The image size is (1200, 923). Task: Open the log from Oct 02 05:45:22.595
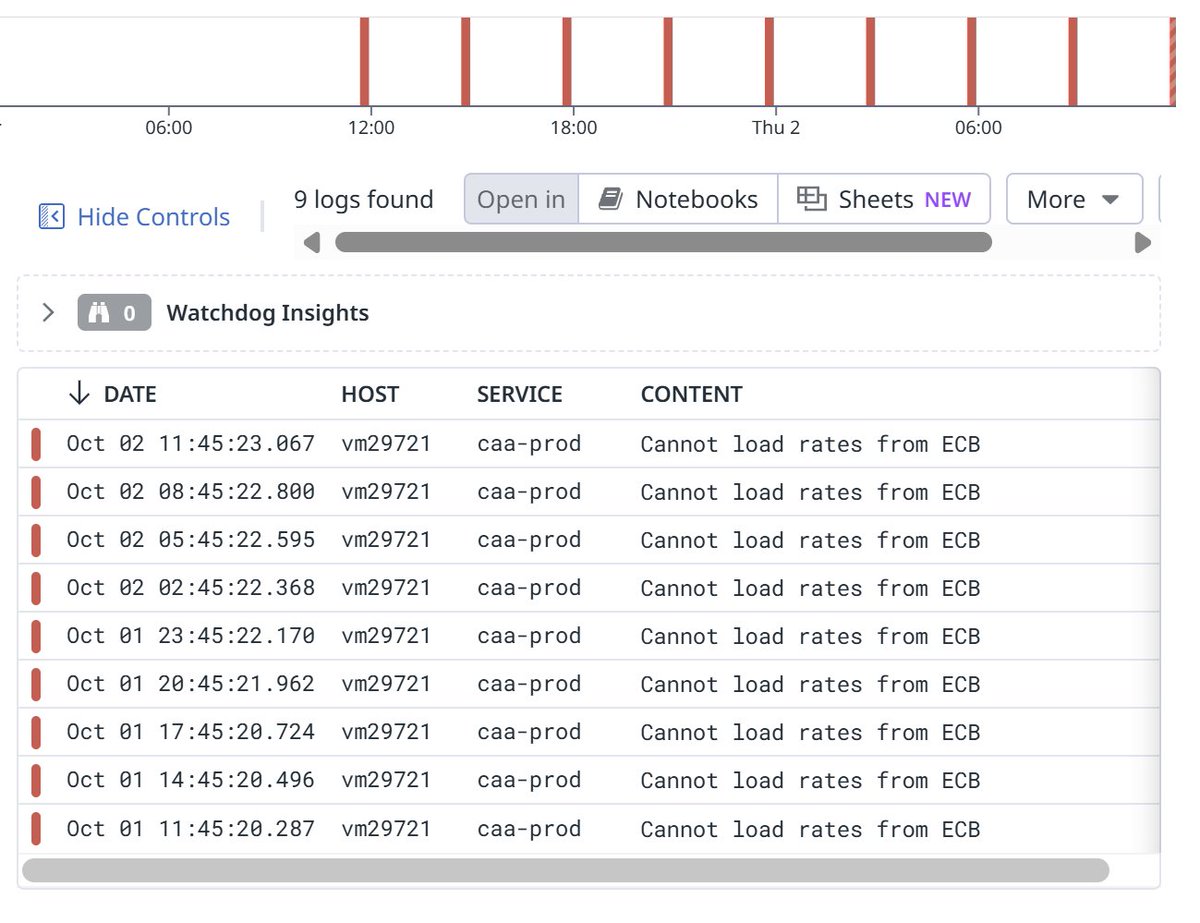(x=589, y=540)
